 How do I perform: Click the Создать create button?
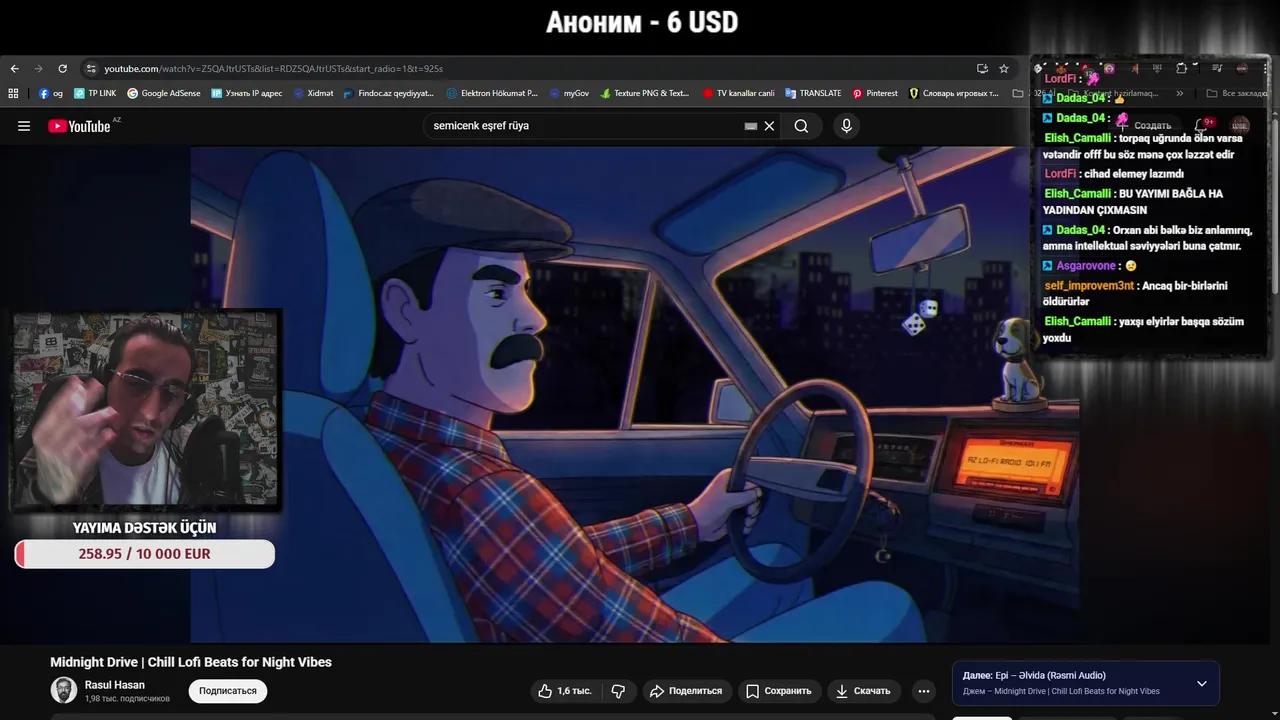(x=1144, y=126)
